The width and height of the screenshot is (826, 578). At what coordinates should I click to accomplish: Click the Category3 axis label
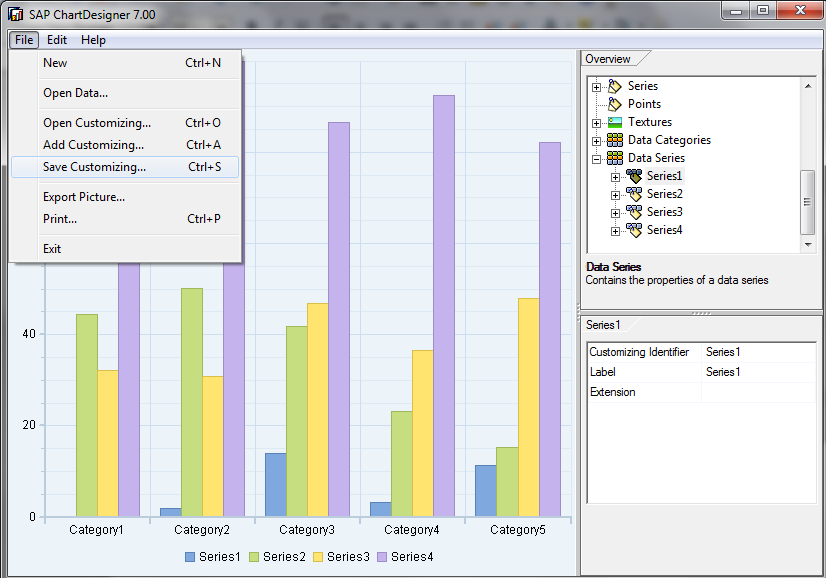307,530
